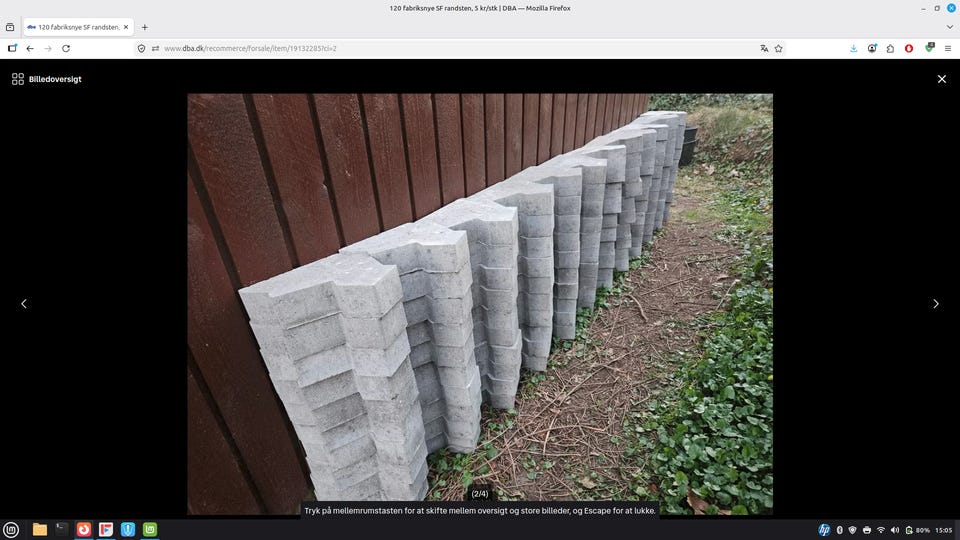Click the blue shield app taskbar icon
The image size is (960, 540).
coord(128,530)
